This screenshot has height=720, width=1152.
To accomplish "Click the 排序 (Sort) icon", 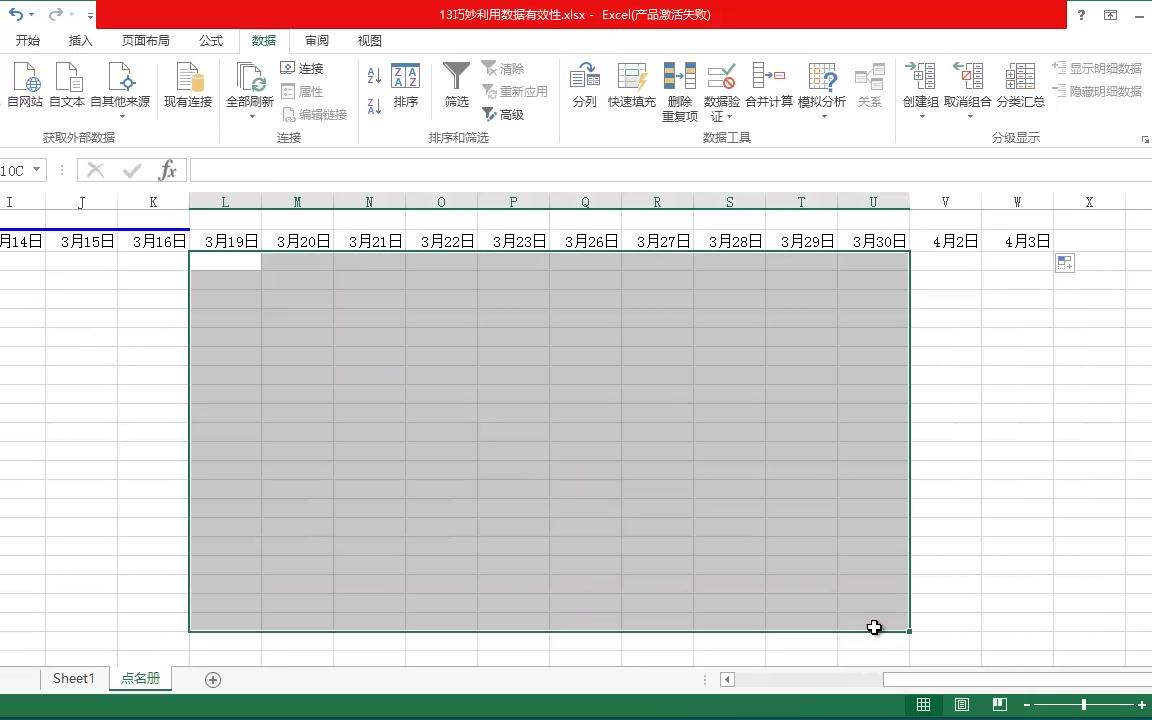I will [x=406, y=87].
